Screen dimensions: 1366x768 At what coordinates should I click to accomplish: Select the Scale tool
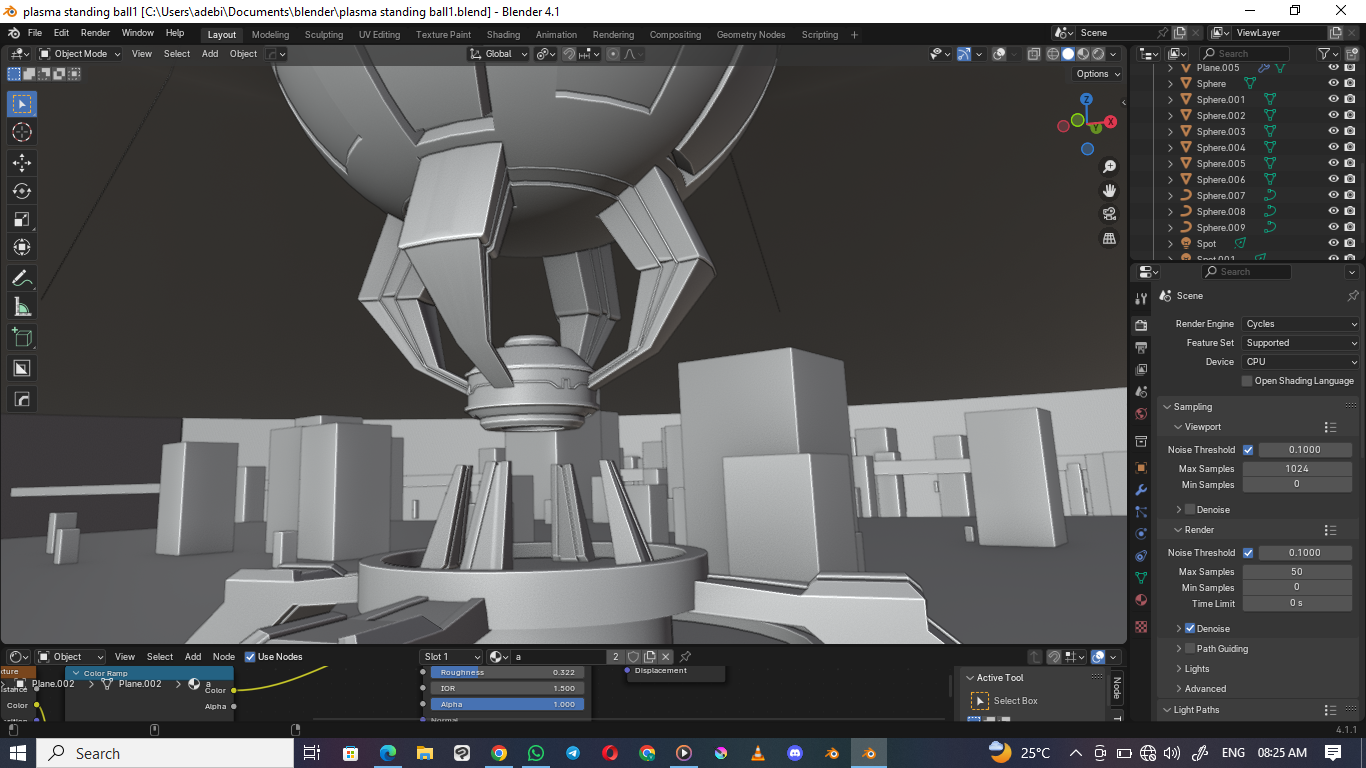[x=22, y=220]
